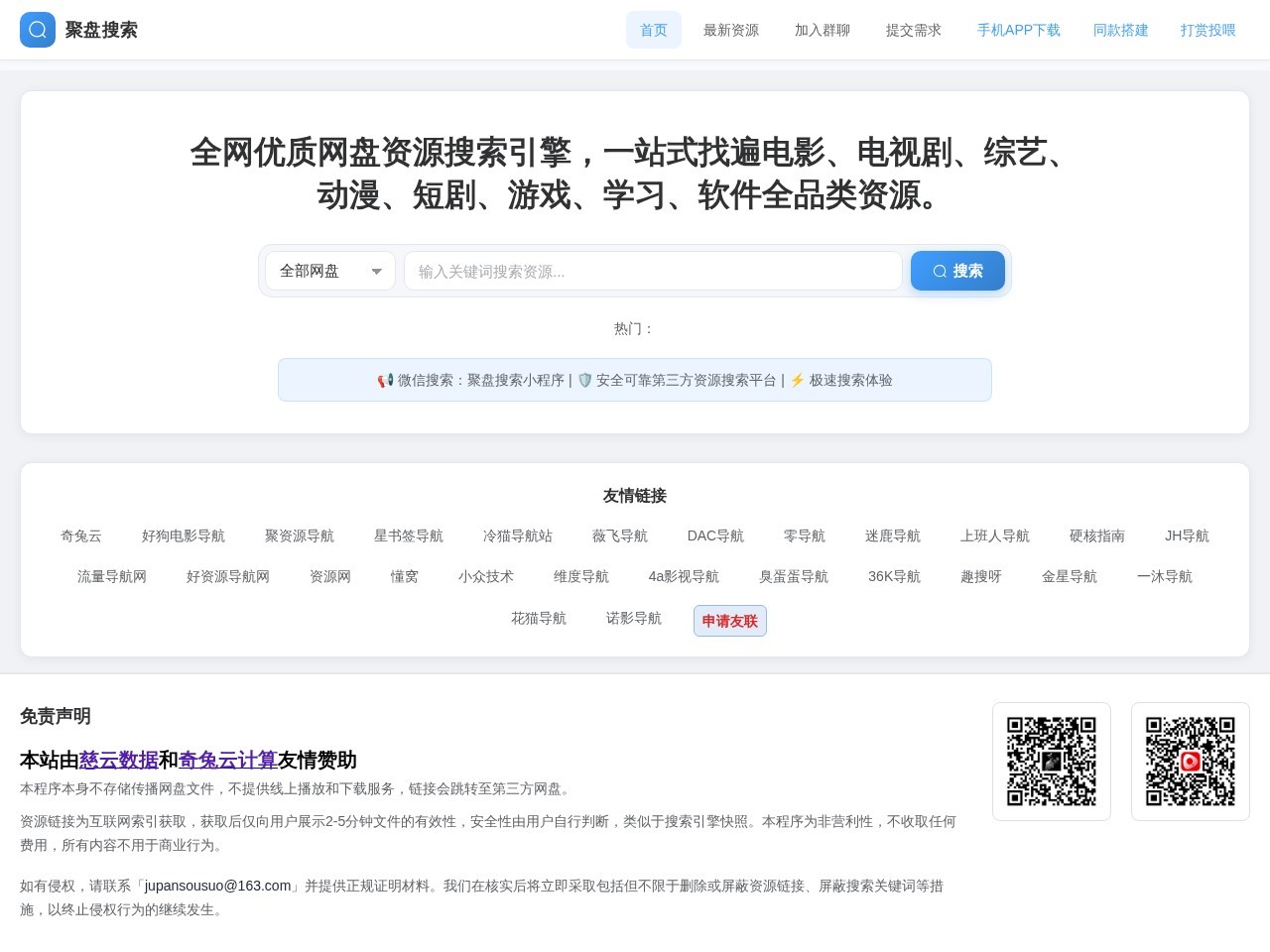Image resolution: width=1270 pixels, height=952 pixels.
Task: Visit 迷鹿导航 link
Action: point(893,535)
